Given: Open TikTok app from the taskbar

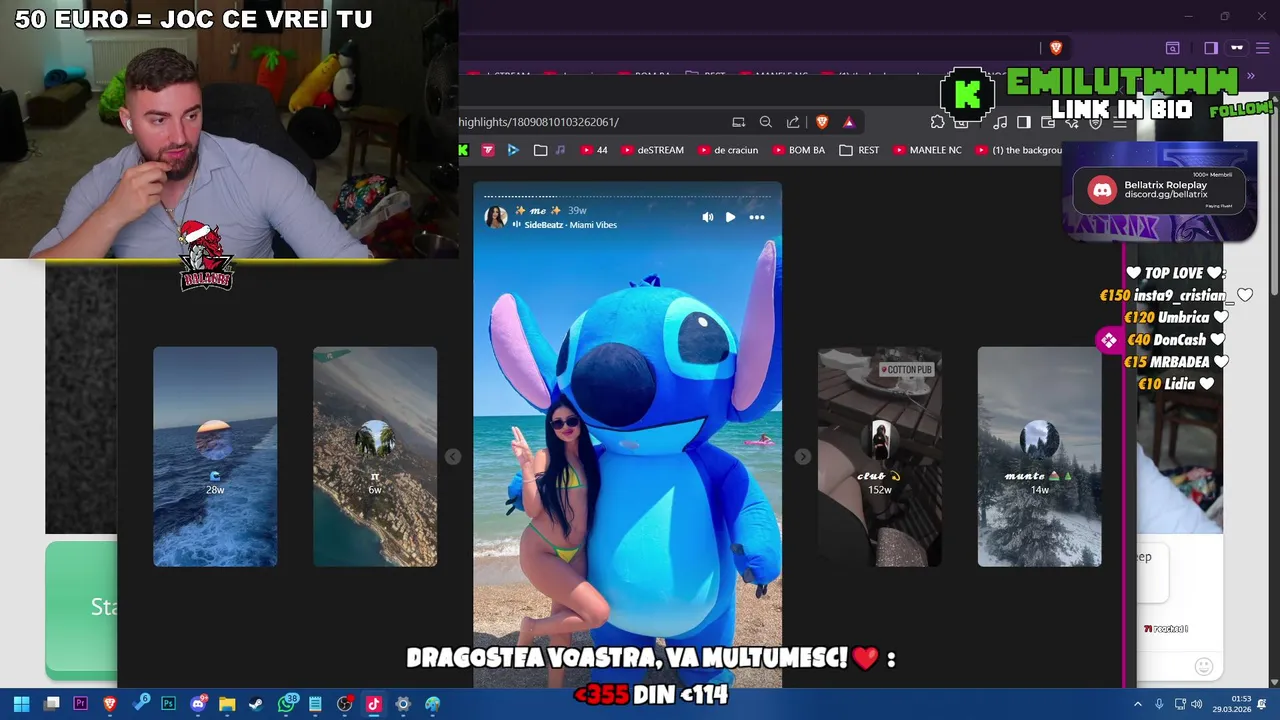Looking at the screenshot, I should pos(374,704).
